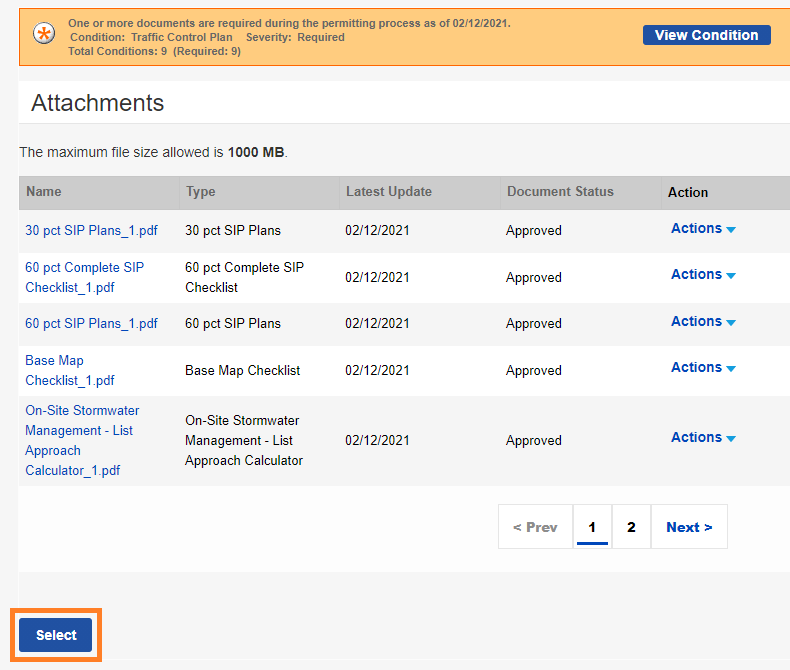This screenshot has width=790, height=670.
Task: Click the Prev pagination button
Action: point(535,527)
